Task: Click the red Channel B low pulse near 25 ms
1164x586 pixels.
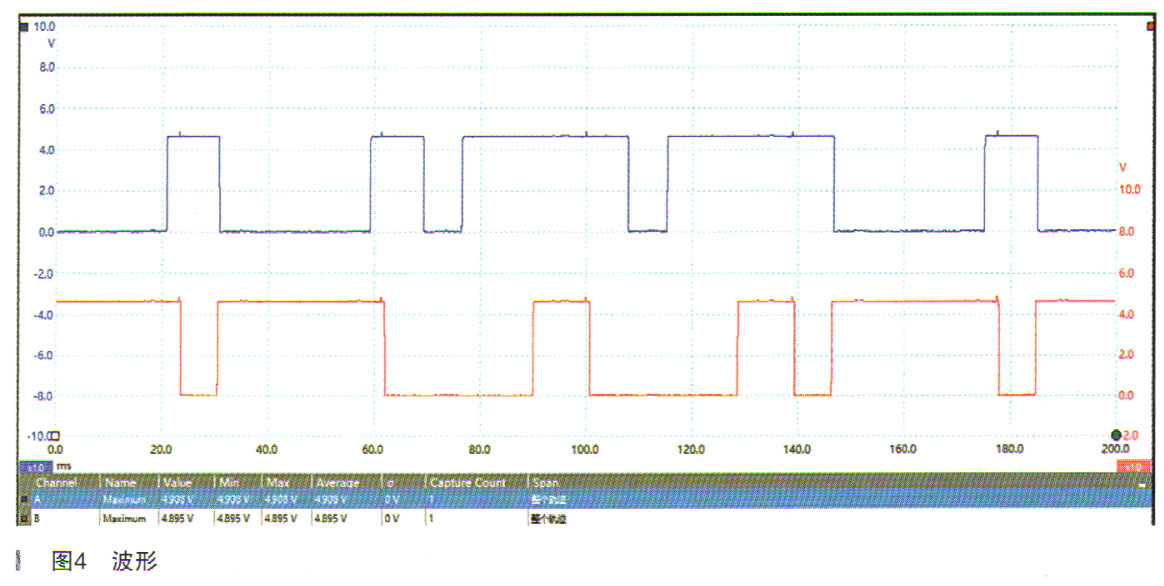Action: point(199,394)
